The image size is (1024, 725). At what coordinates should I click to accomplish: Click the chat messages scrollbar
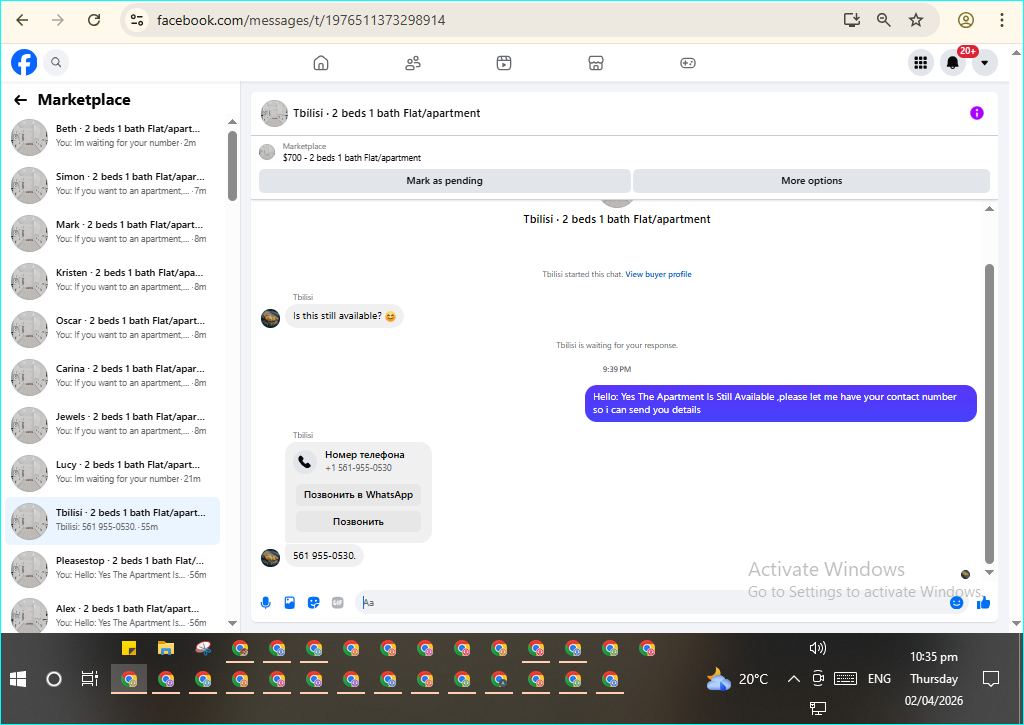click(x=989, y=413)
